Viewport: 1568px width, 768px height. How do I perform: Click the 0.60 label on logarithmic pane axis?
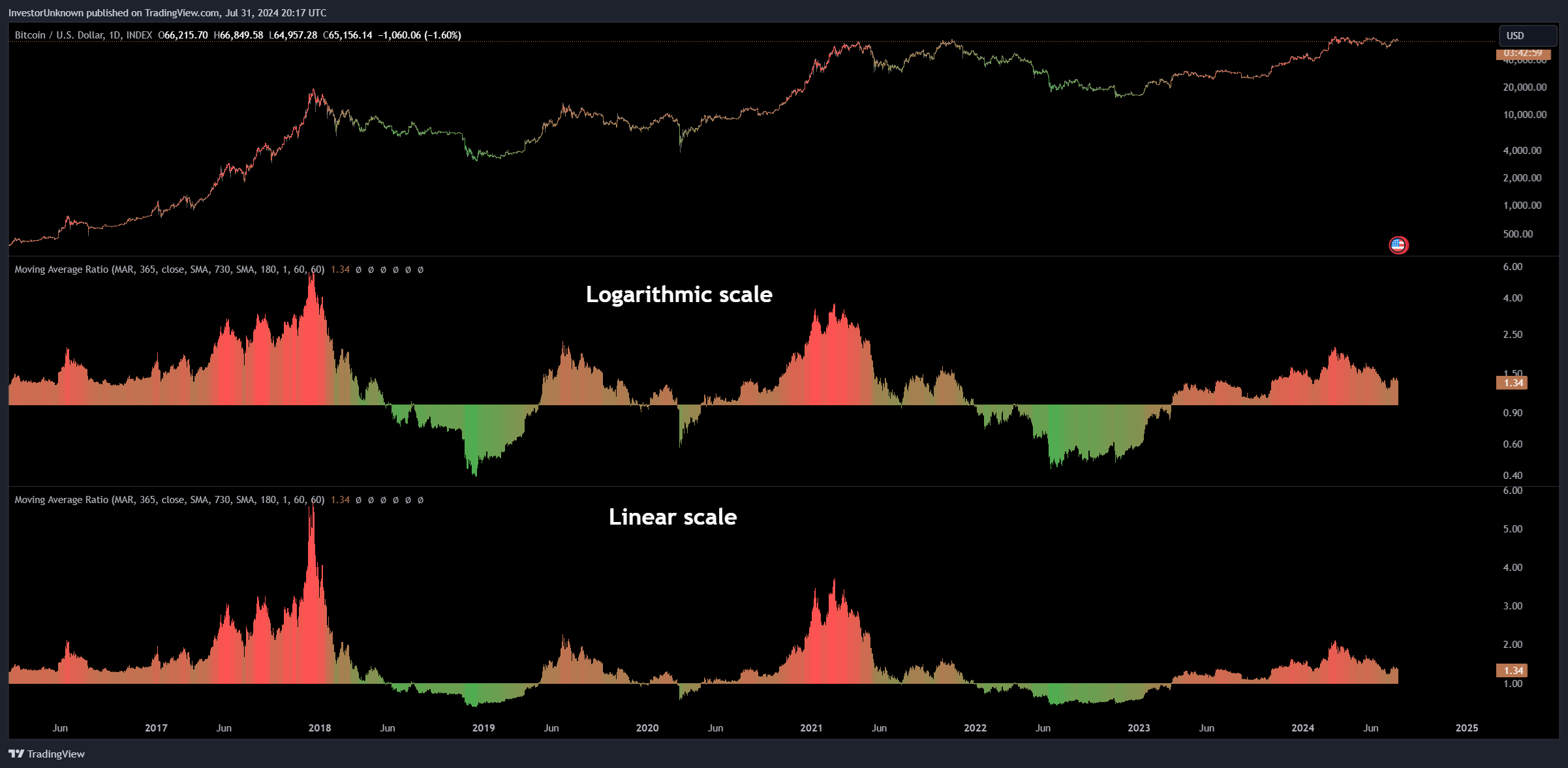pyautogui.click(x=1513, y=444)
